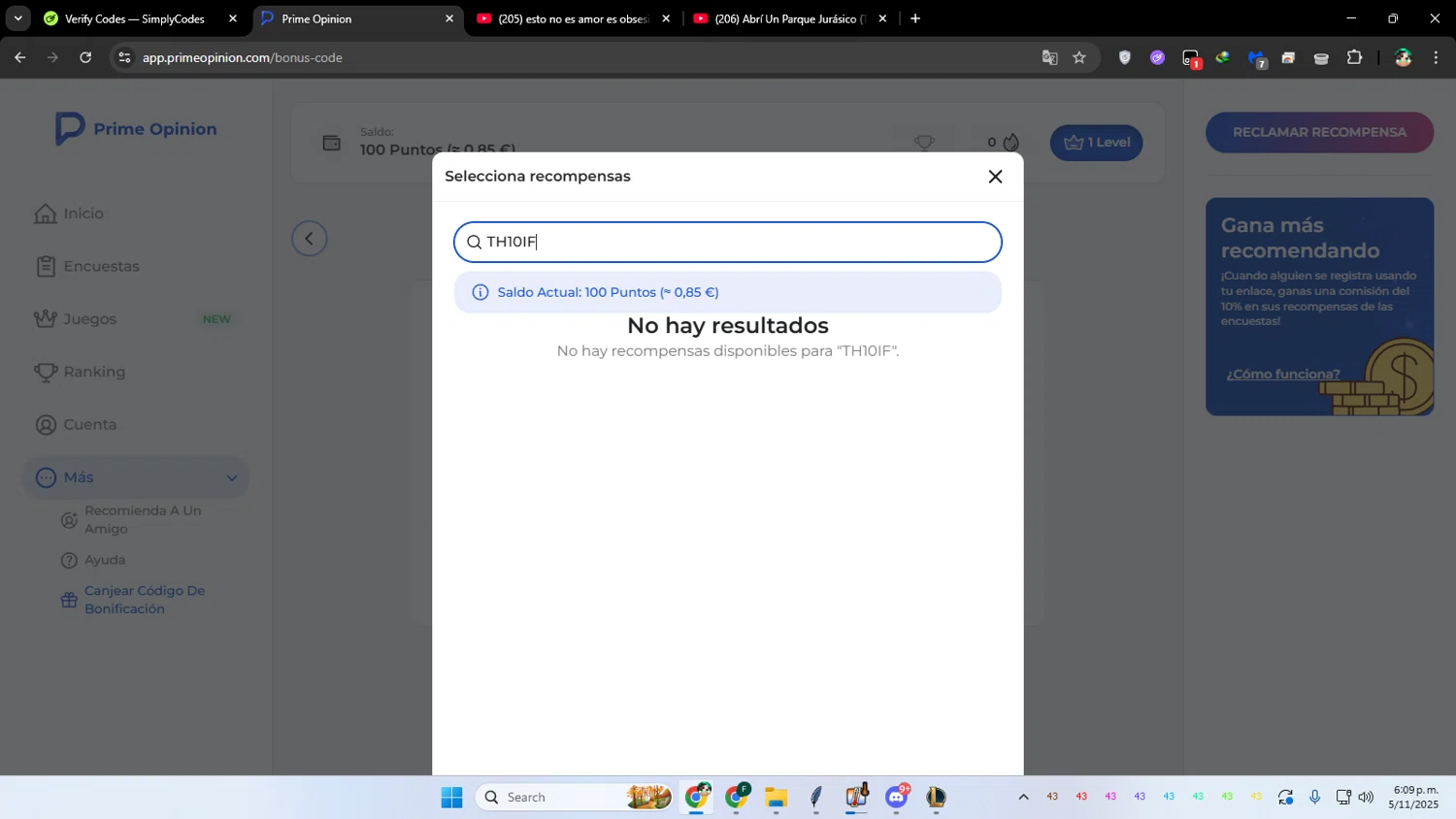Viewport: 1456px width, 819px height.
Task: Close the Selecciona recompensas dialog
Action: [995, 177]
